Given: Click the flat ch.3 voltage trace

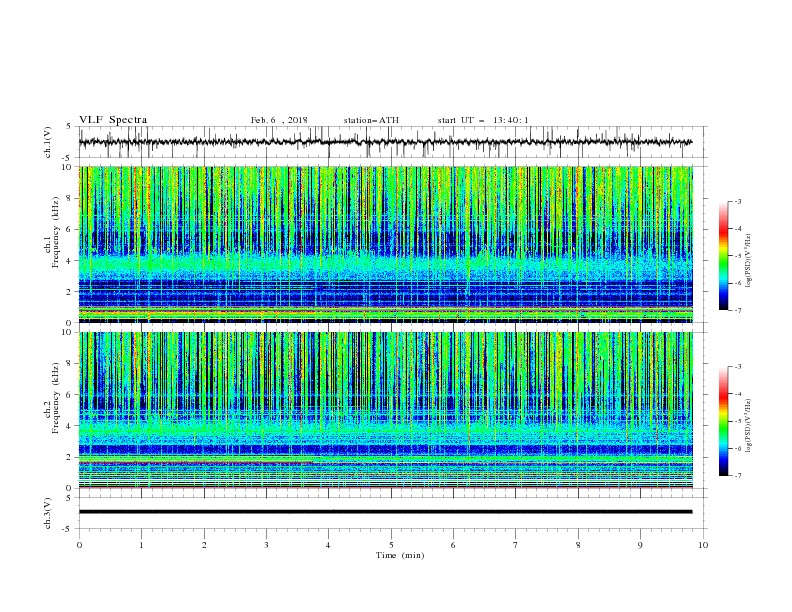Looking at the screenshot, I should pos(385,512).
